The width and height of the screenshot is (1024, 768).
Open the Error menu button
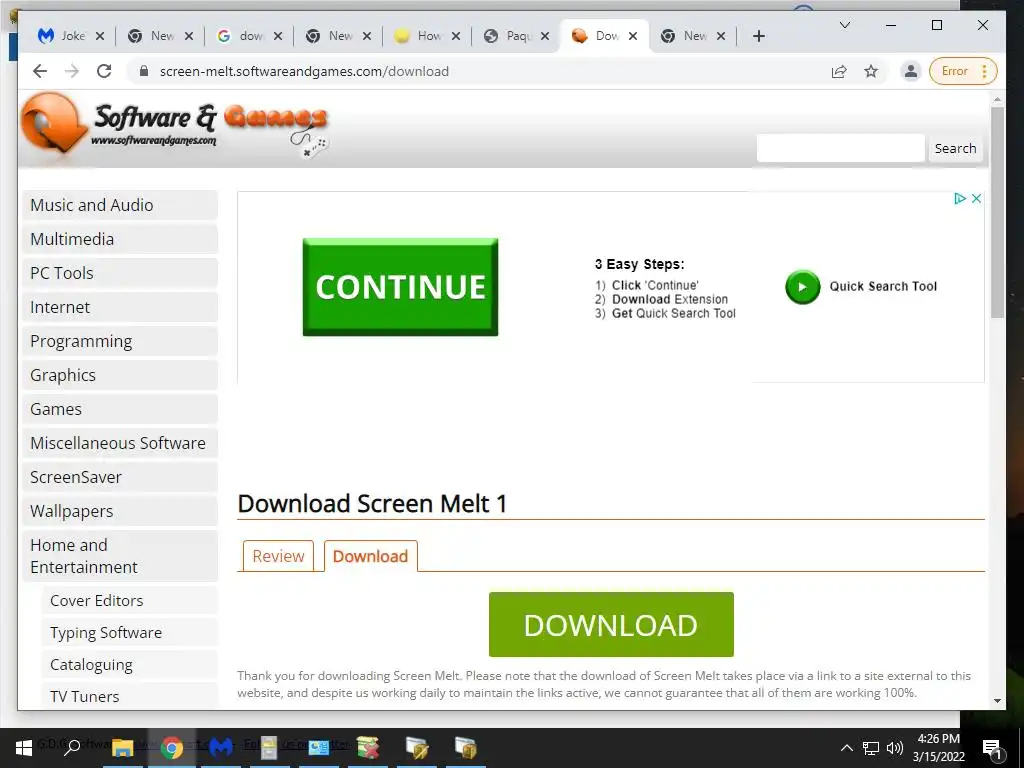(963, 71)
